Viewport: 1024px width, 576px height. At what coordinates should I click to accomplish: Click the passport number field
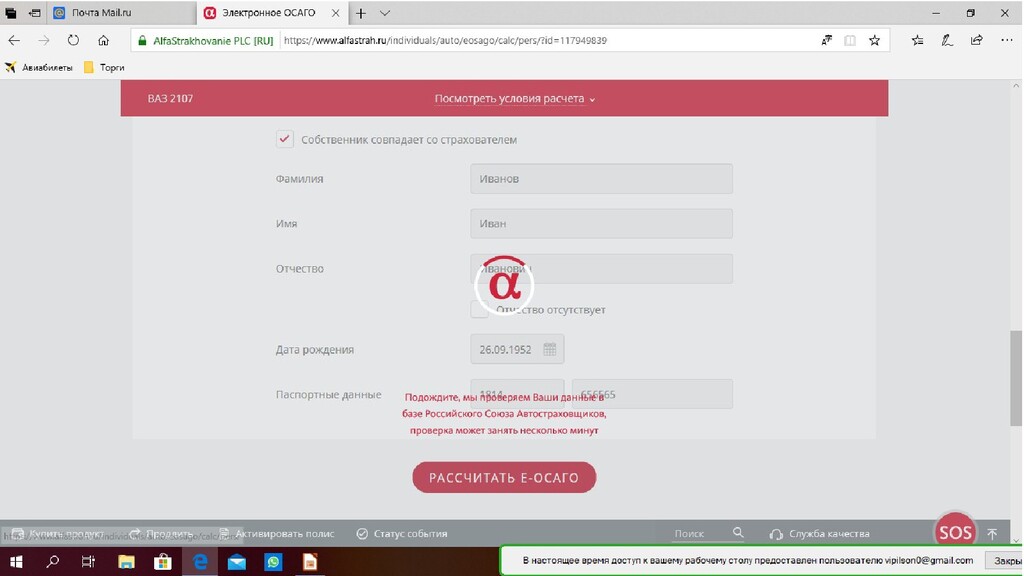[x=652, y=394]
